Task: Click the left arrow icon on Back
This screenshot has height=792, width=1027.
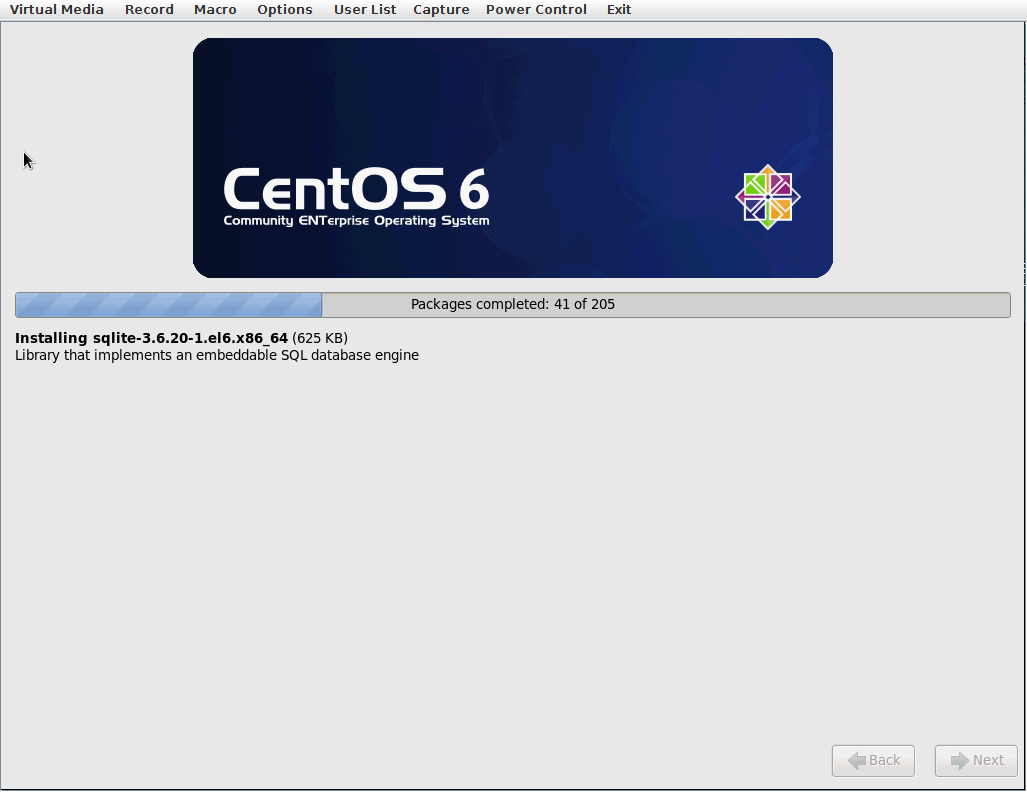Action: [856, 761]
